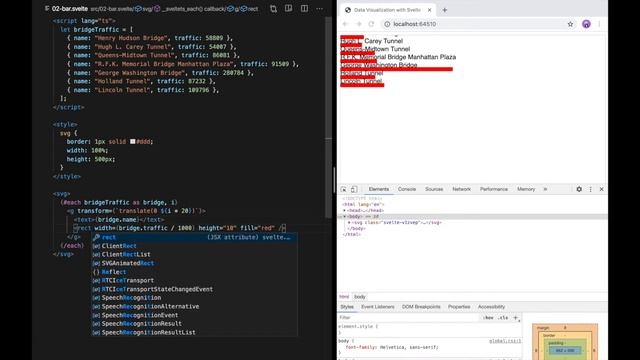Open the Performance tab in DevTools
The width and height of the screenshot is (640, 360).
(493, 189)
